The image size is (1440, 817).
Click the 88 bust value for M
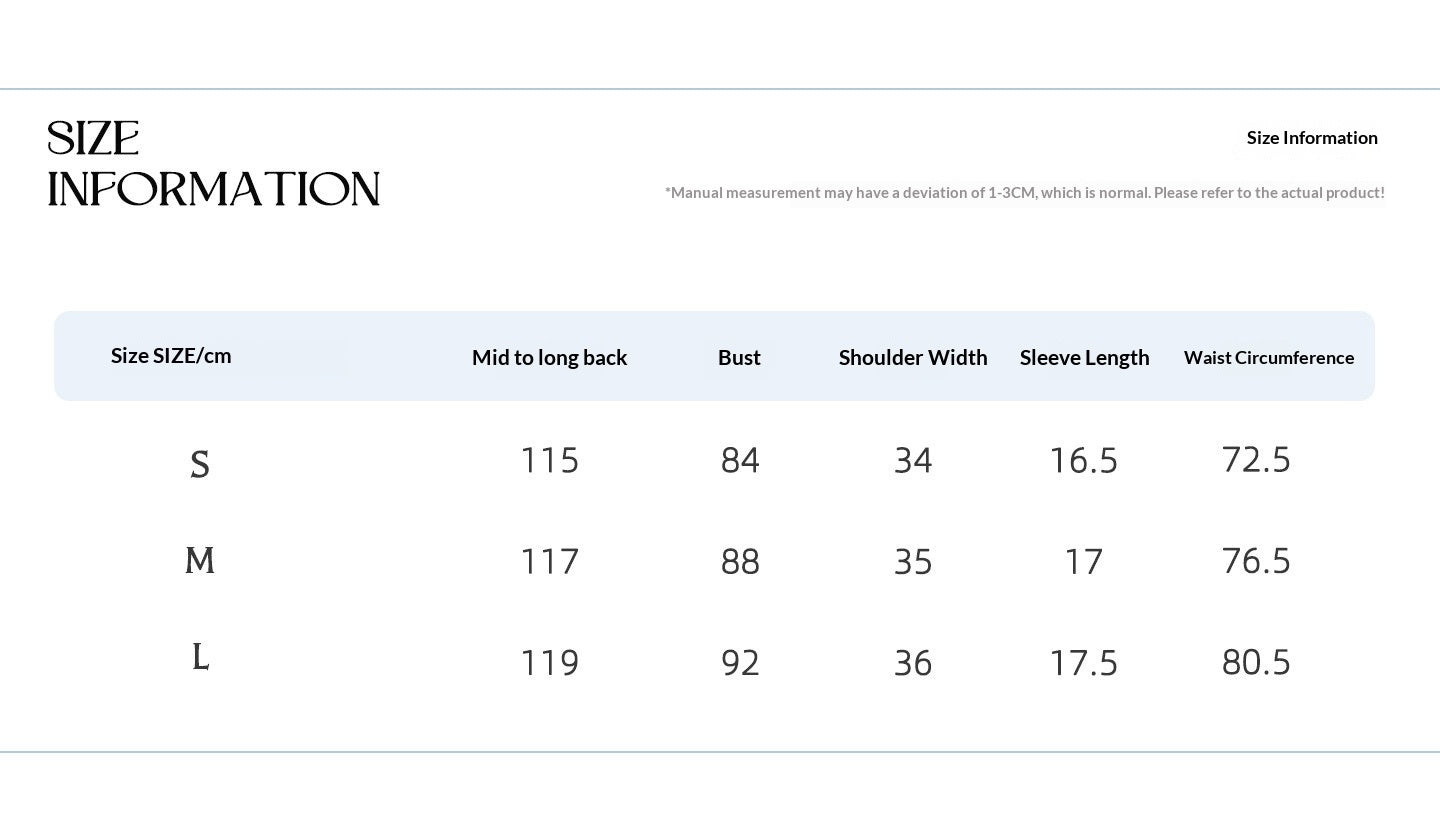click(x=740, y=562)
